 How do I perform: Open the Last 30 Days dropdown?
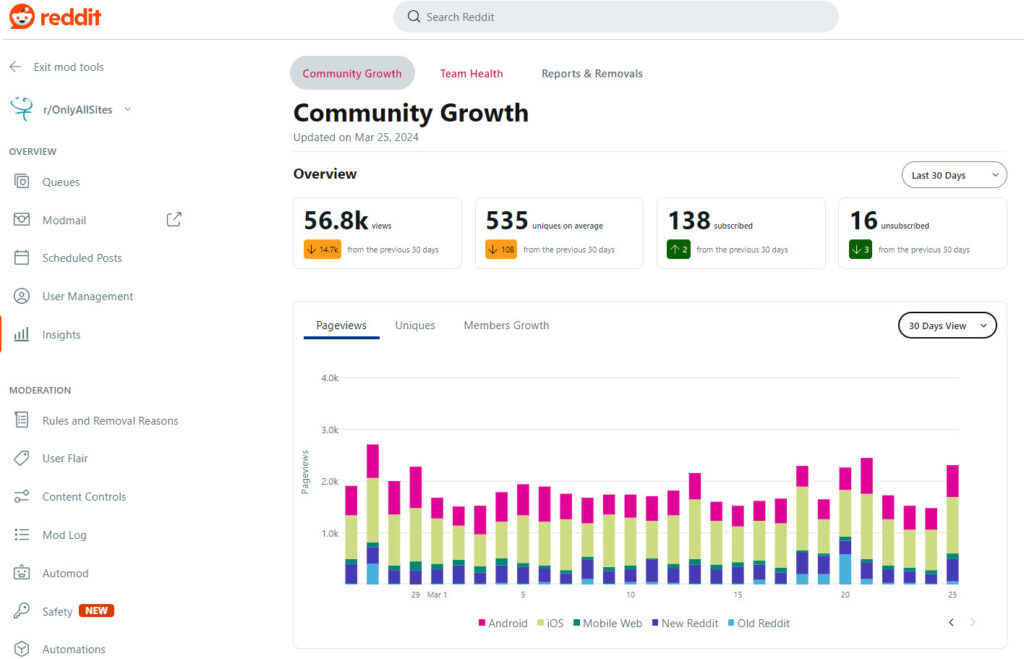pyautogui.click(x=953, y=175)
